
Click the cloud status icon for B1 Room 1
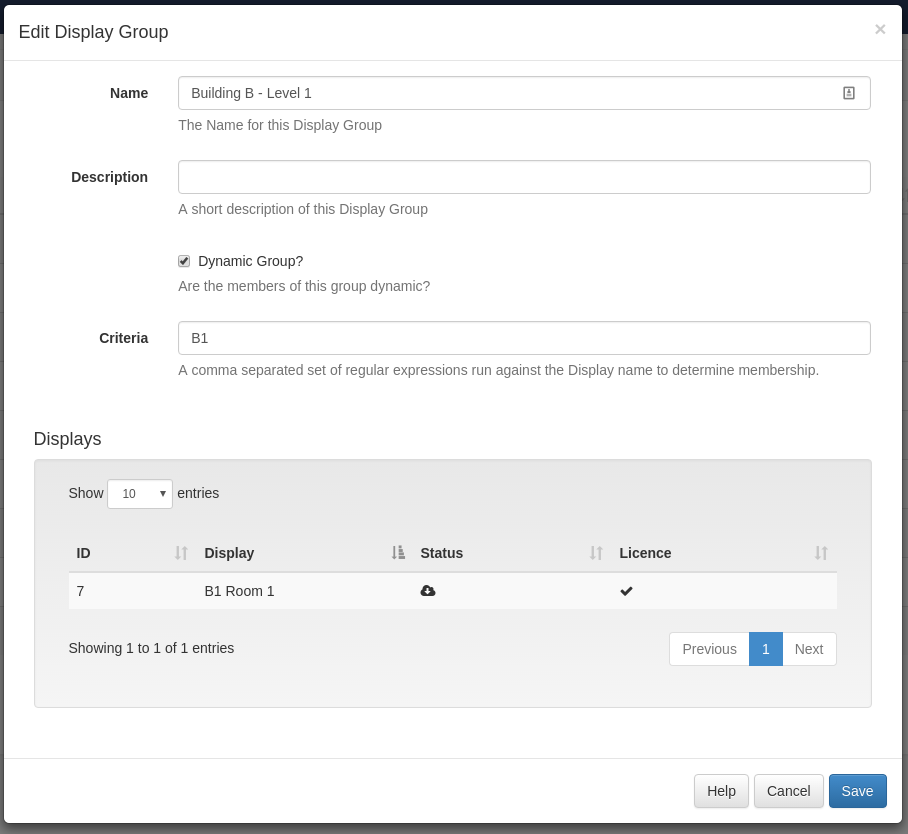point(428,591)
